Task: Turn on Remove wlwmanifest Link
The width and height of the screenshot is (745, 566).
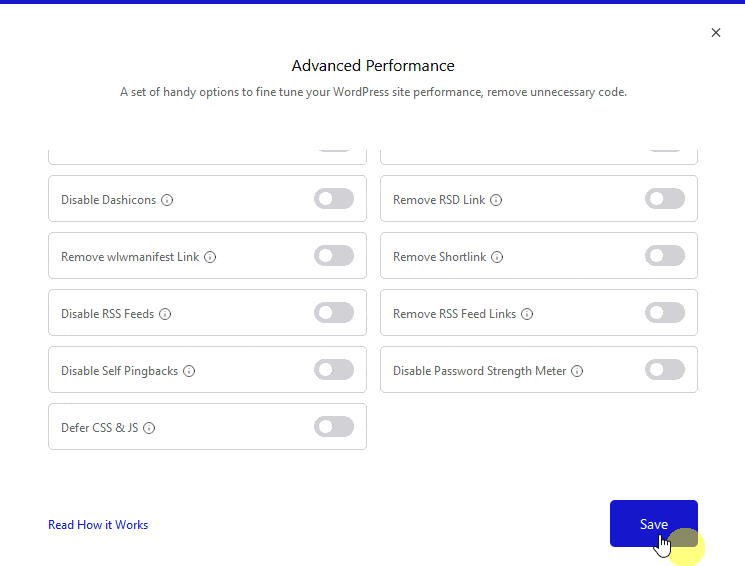Action: (334, 256)
